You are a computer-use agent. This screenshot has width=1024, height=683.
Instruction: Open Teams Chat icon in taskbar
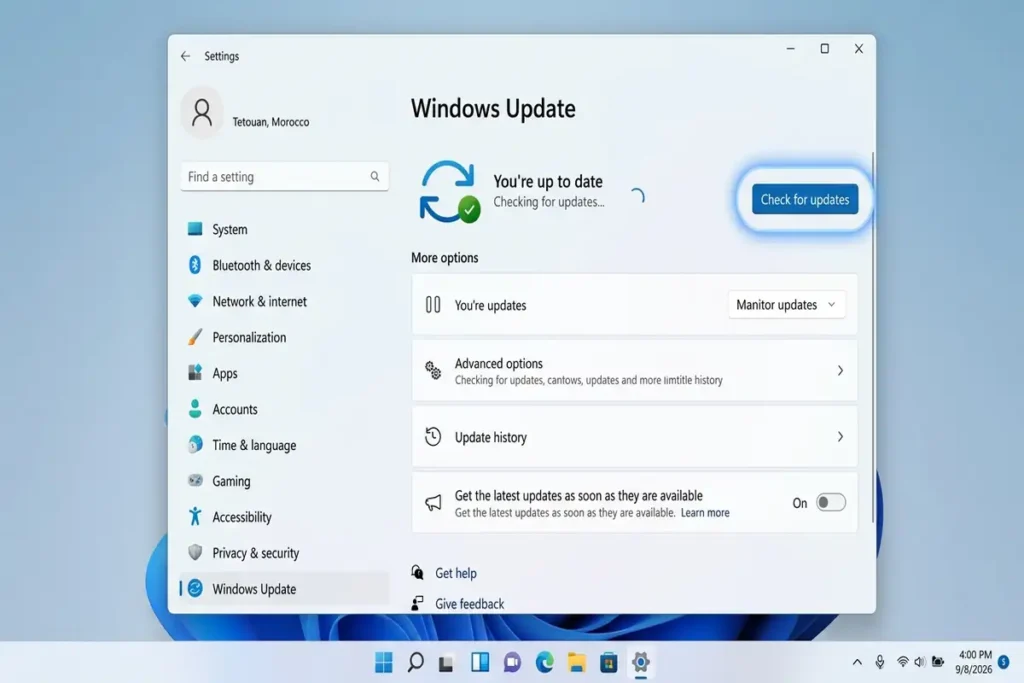click(x=512, y=662)
